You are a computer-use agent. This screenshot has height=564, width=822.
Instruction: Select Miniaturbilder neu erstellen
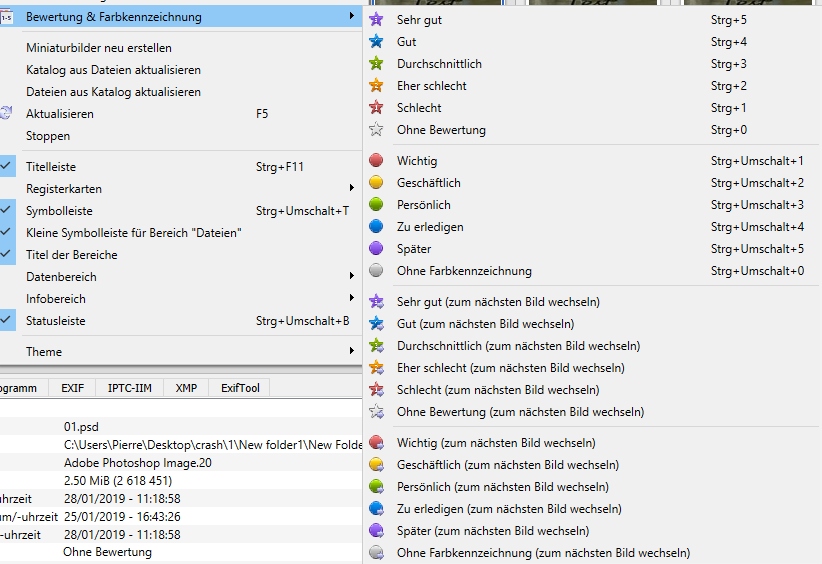[x=99, y=48]
